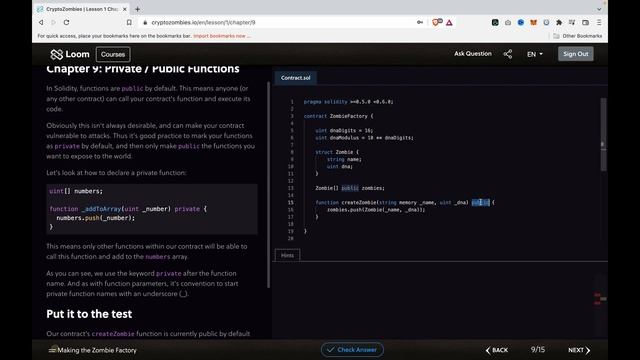The image size is (640, 360).
Task: Click the Making the Zombie Factory title
Action: (x=97, y=350)
